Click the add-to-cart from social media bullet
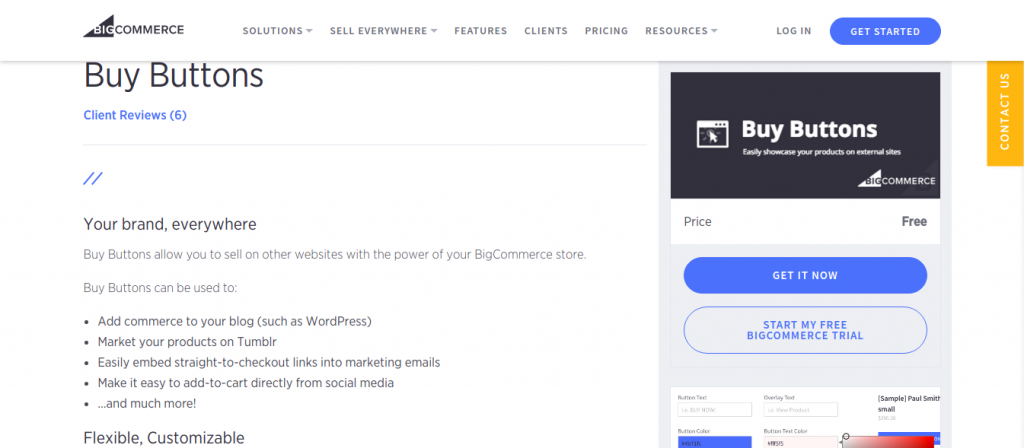Viewport: 1024px width, 448px height. (x=246, y=383)
